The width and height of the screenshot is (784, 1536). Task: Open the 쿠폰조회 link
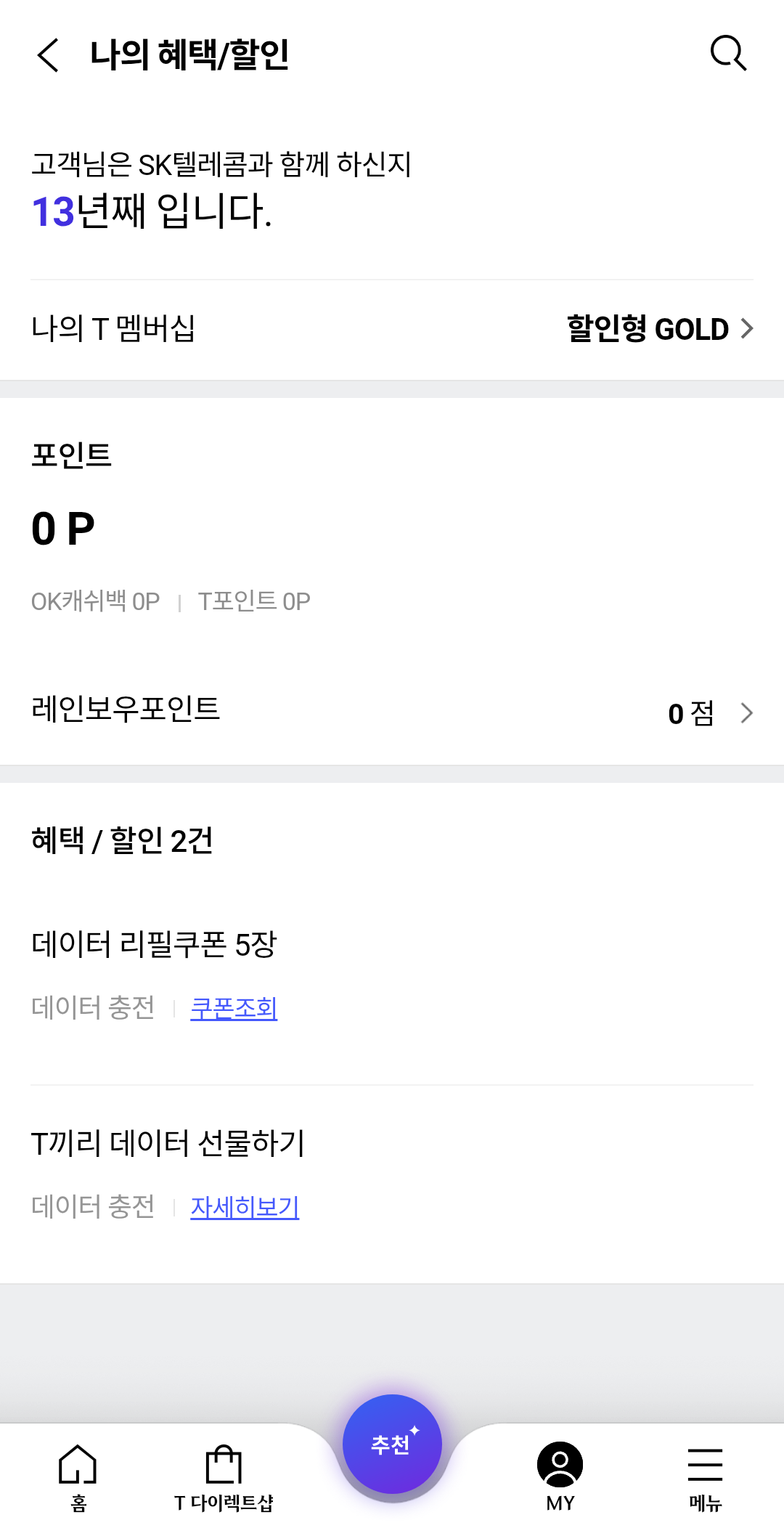click(234, 1008)
